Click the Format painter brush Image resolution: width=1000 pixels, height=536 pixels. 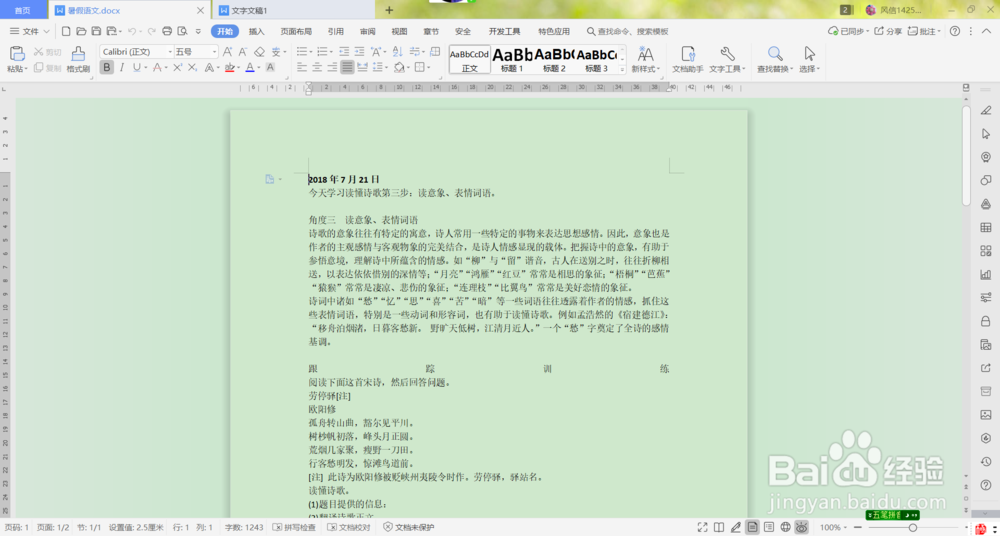click(78, 59)
